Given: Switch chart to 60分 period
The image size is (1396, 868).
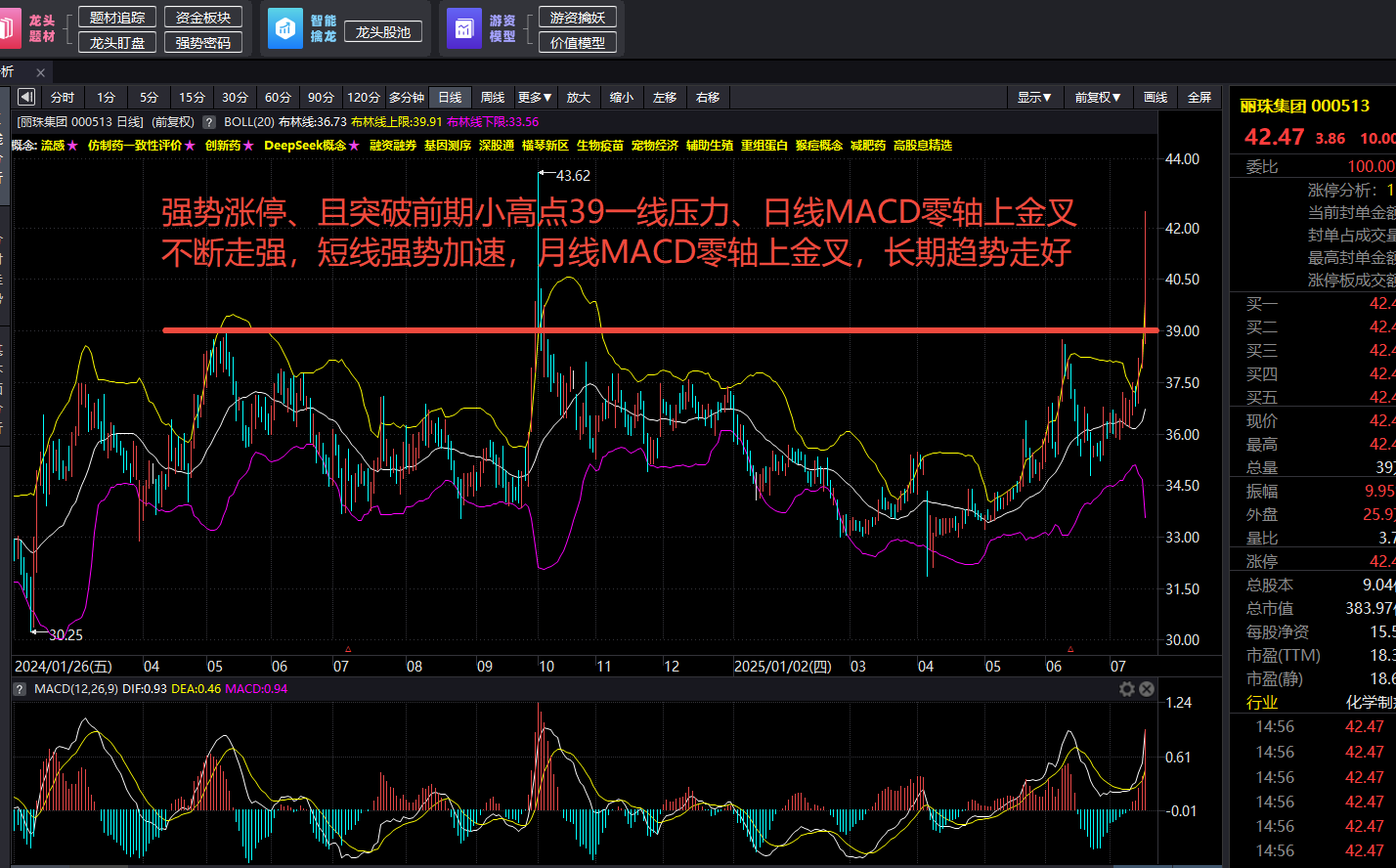Looking at the screenshot, I should [278, 98].
